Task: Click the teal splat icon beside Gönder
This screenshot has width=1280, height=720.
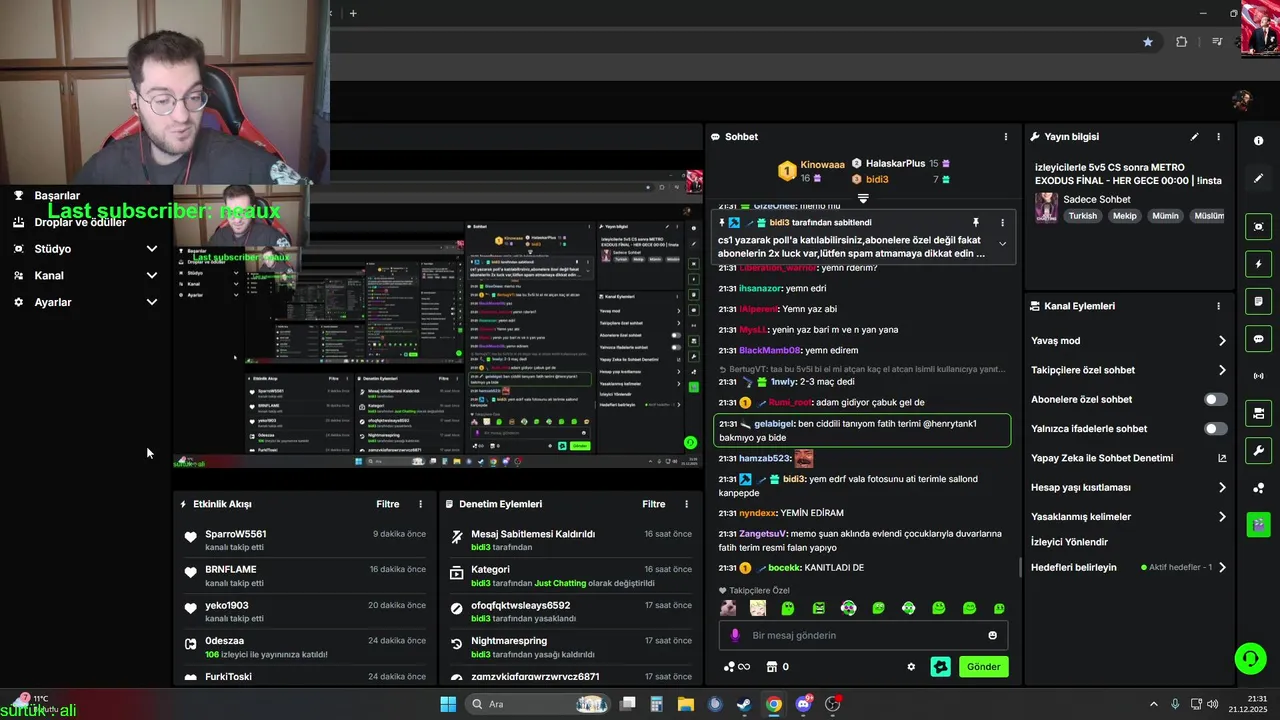Action: (x=940, y=667)
